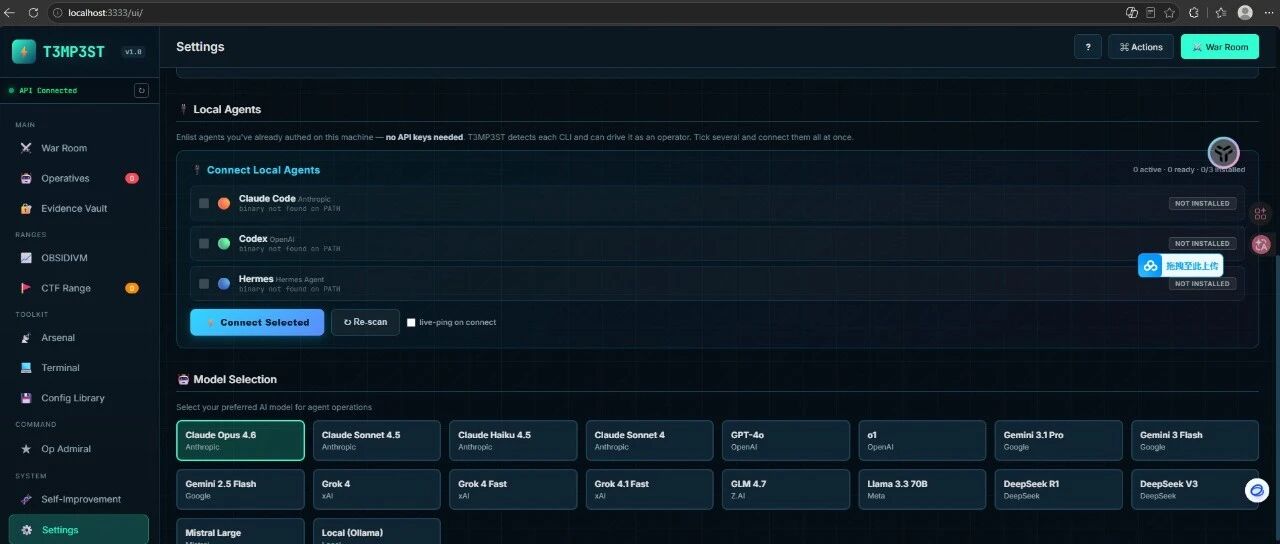Viewport: 1280px width, 544px height.
Task: Click the Evidence Vault lock icon
Action: pyautogui.click(x=27, y=208)
